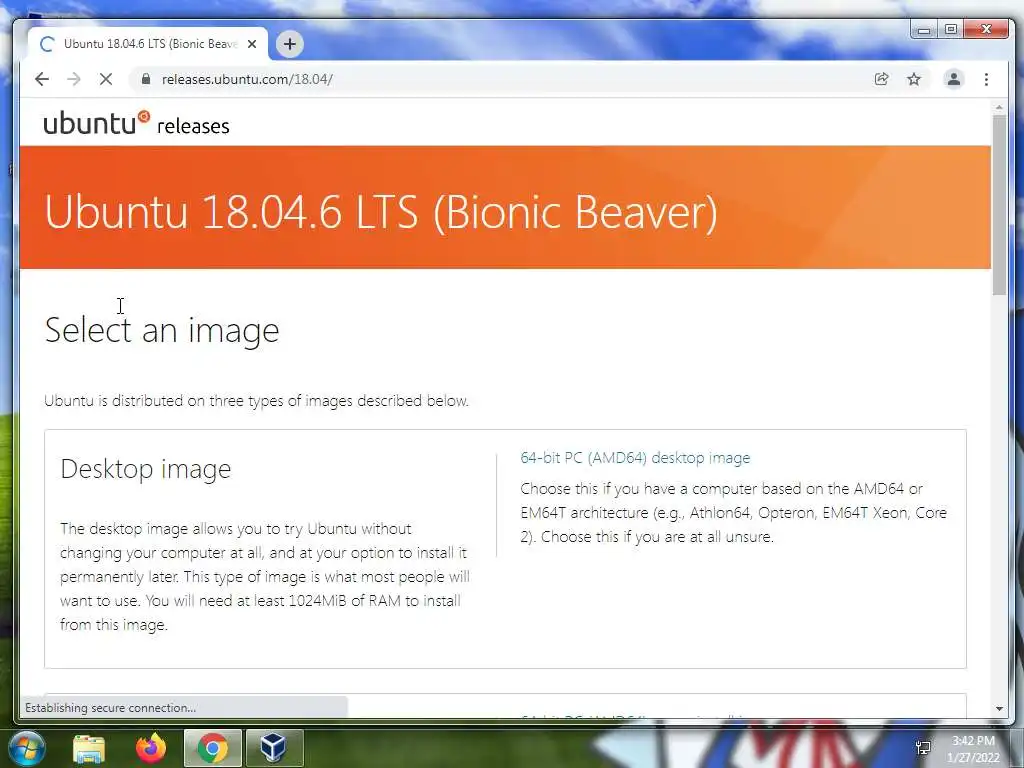Open the Windows Start menu

click(26, 747)
